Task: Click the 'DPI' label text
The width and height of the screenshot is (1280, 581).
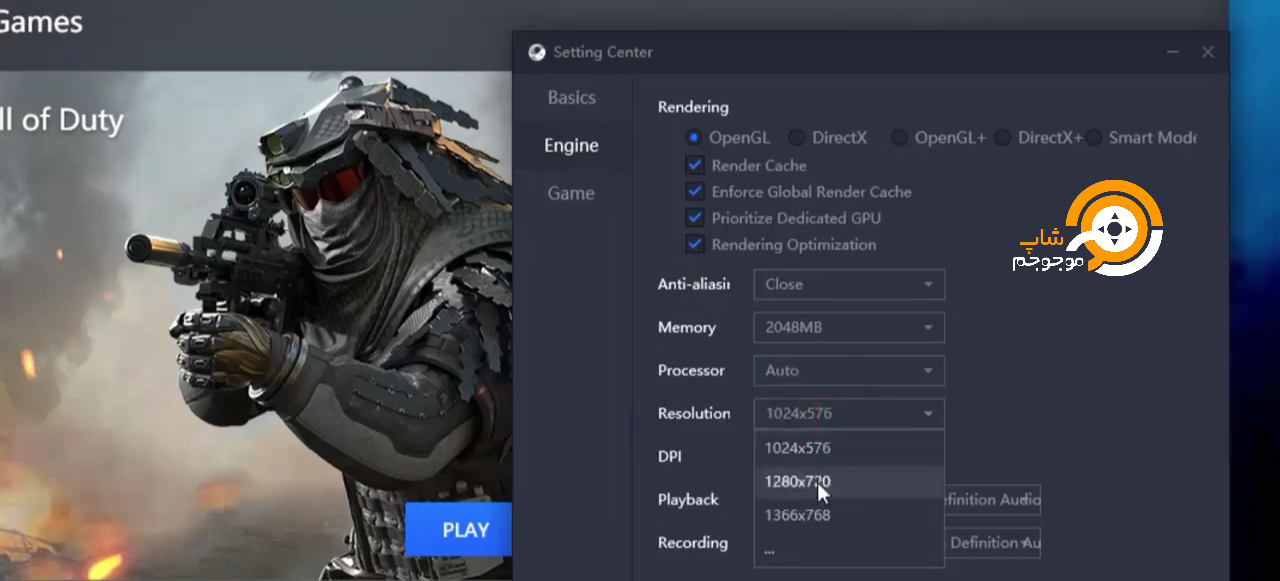Action: click(x=670, y=456)
